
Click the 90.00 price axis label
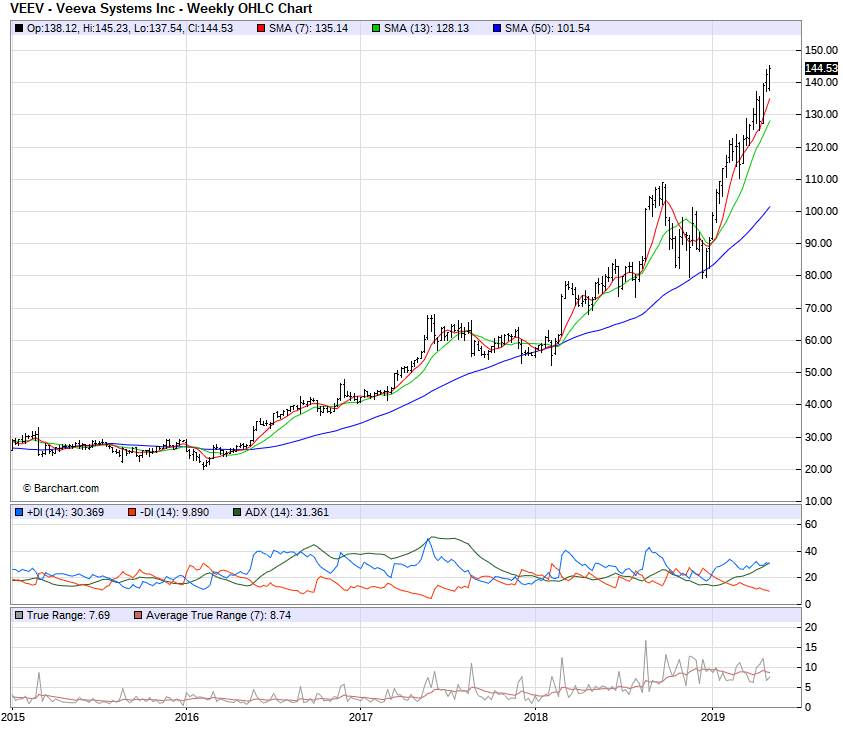[818, 243]
